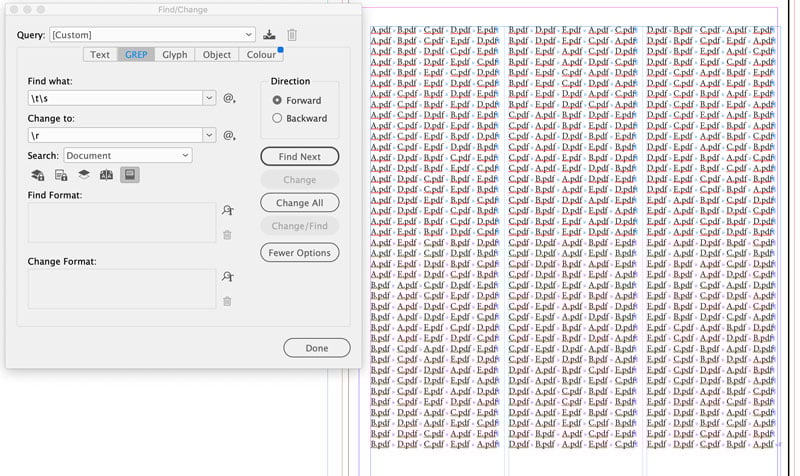The width and height of the screenshot is (800, 476).
Task: Click the Save Query icon
Action: pyautogui.click(x=269, y=35)
